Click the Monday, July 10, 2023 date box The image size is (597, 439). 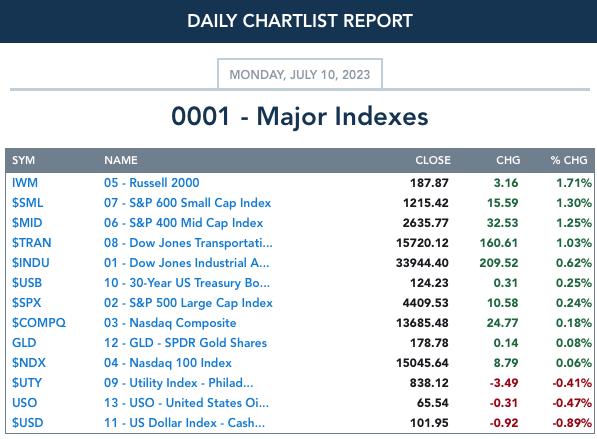300,74
